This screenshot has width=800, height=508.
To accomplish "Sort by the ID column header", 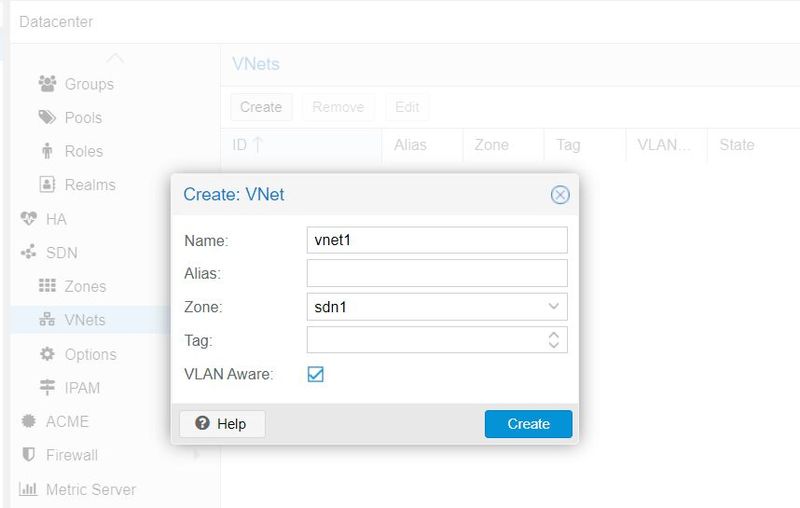I will 247,145.
